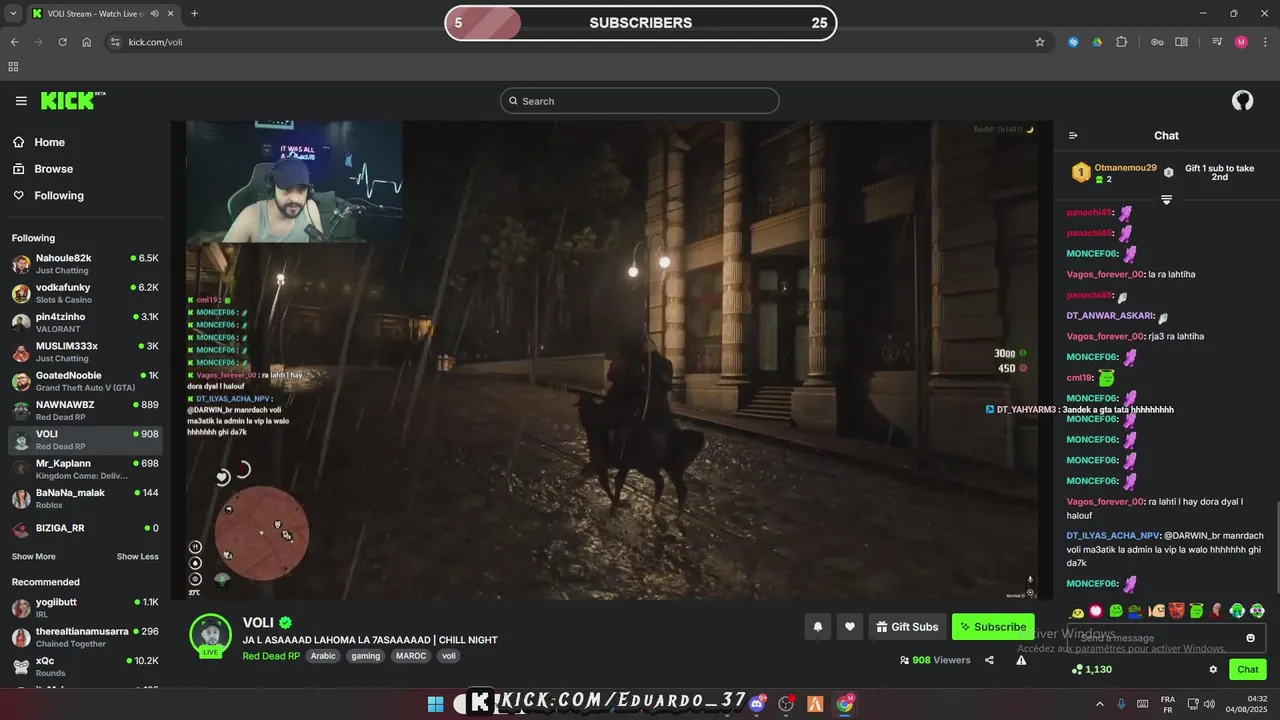
Task: Insert the yellow smiley quick emote
Action: [1077, 611]
